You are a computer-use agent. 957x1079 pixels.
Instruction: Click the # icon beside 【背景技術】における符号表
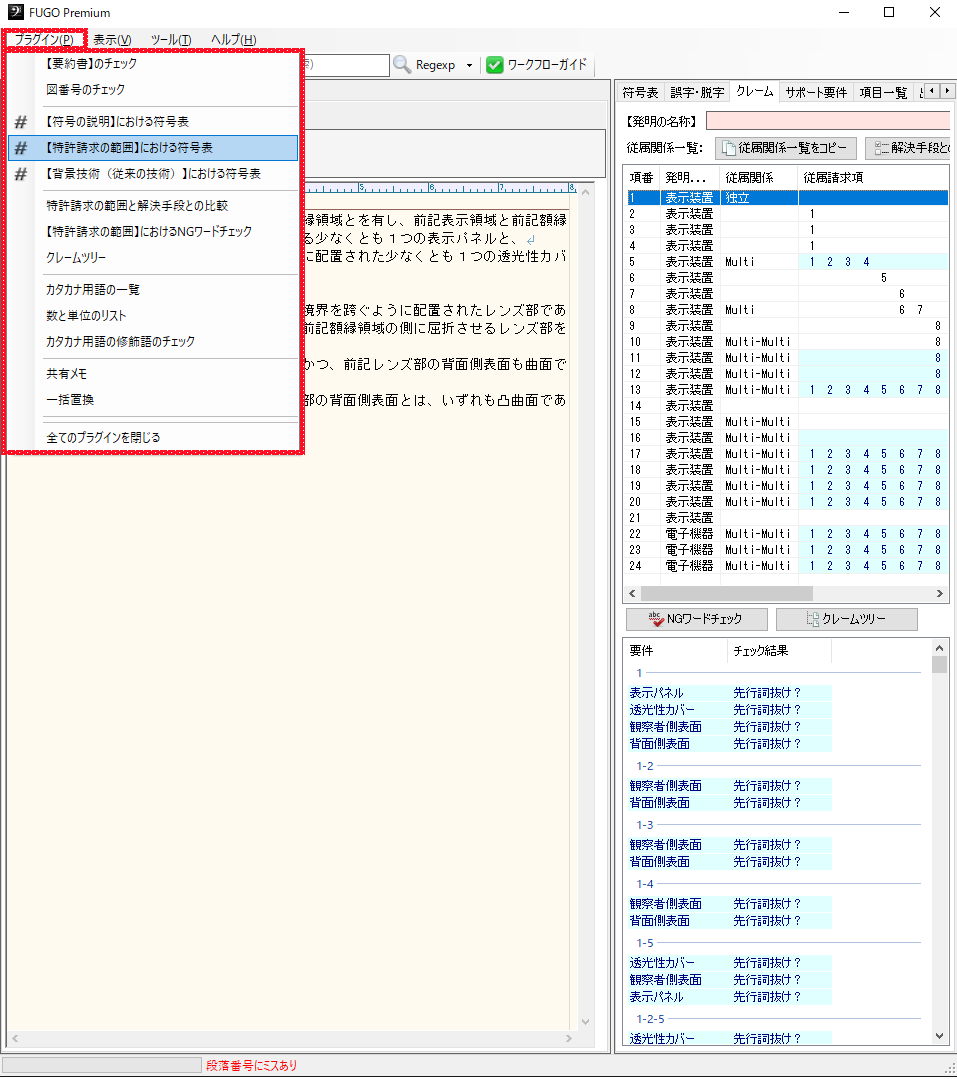(x=20, y=174)
